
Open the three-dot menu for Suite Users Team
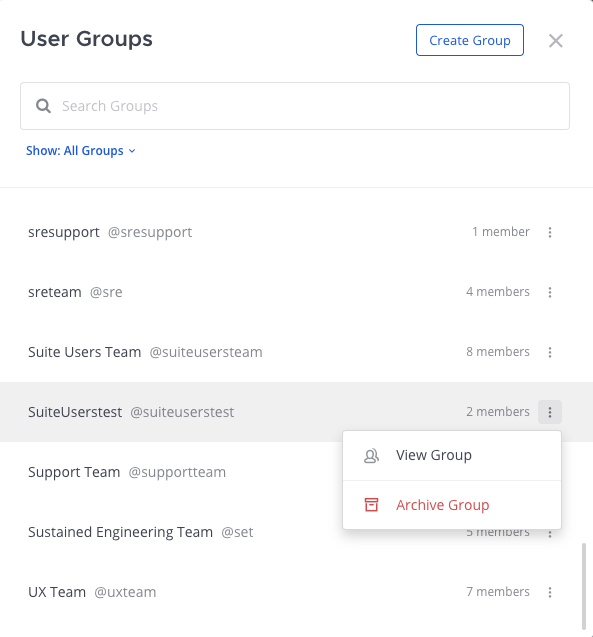click(550, 352)
